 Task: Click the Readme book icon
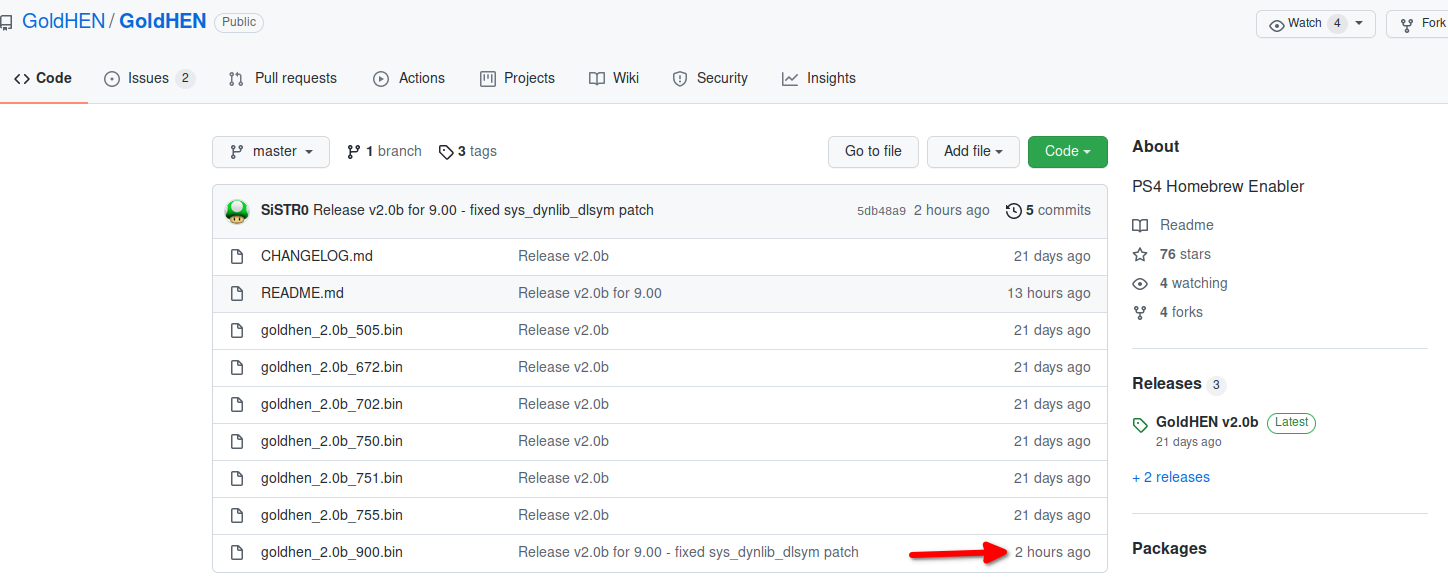[1140, 225]
